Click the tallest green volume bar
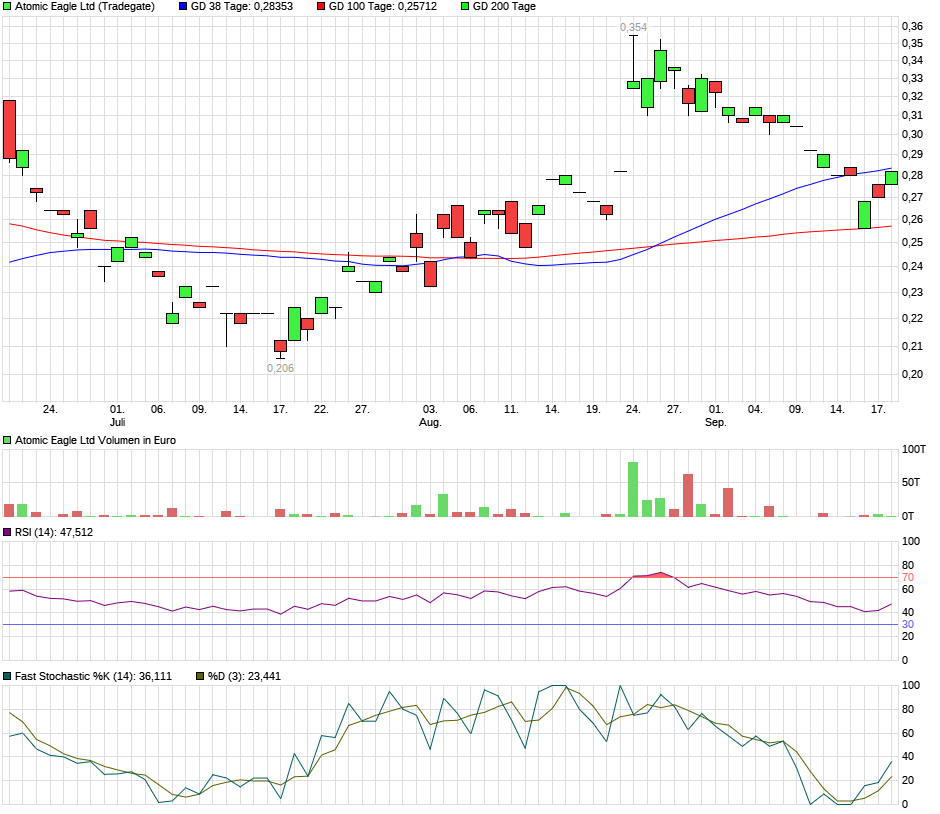Image resolution: width=940 pixels, height=814 pixels. (x=633, y=489)
